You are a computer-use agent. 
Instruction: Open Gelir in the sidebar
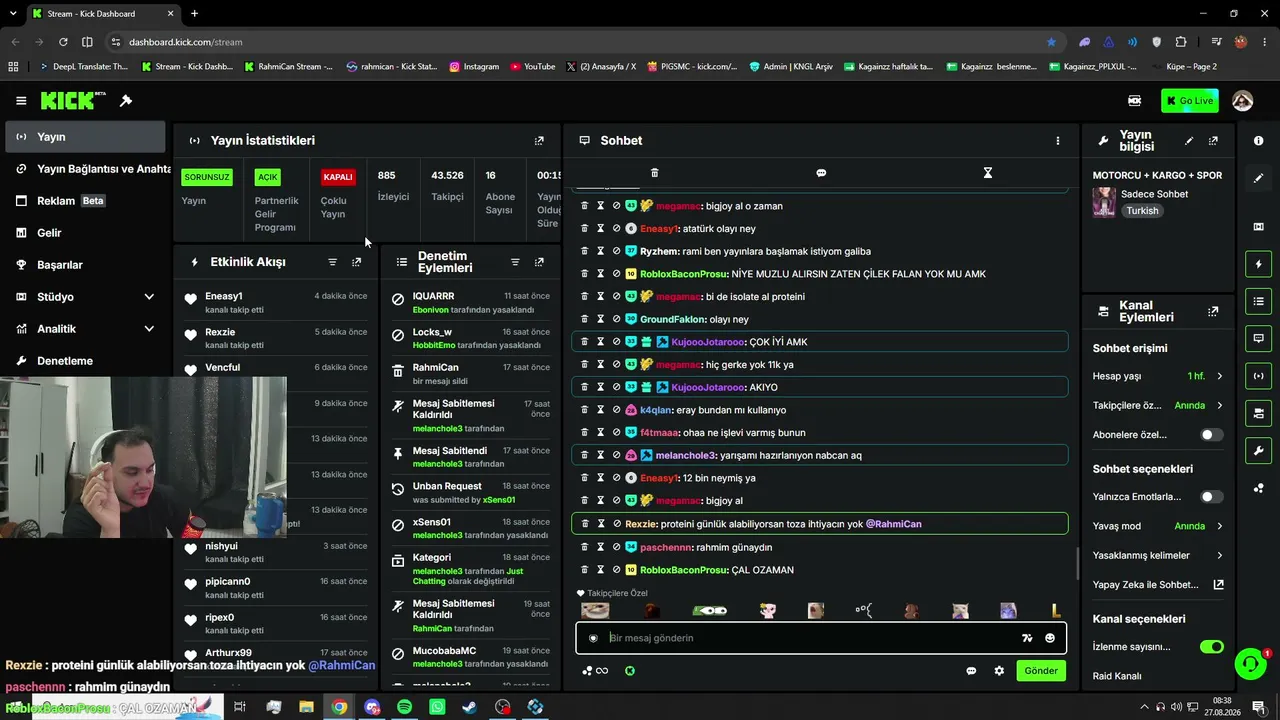click(85, 233)
